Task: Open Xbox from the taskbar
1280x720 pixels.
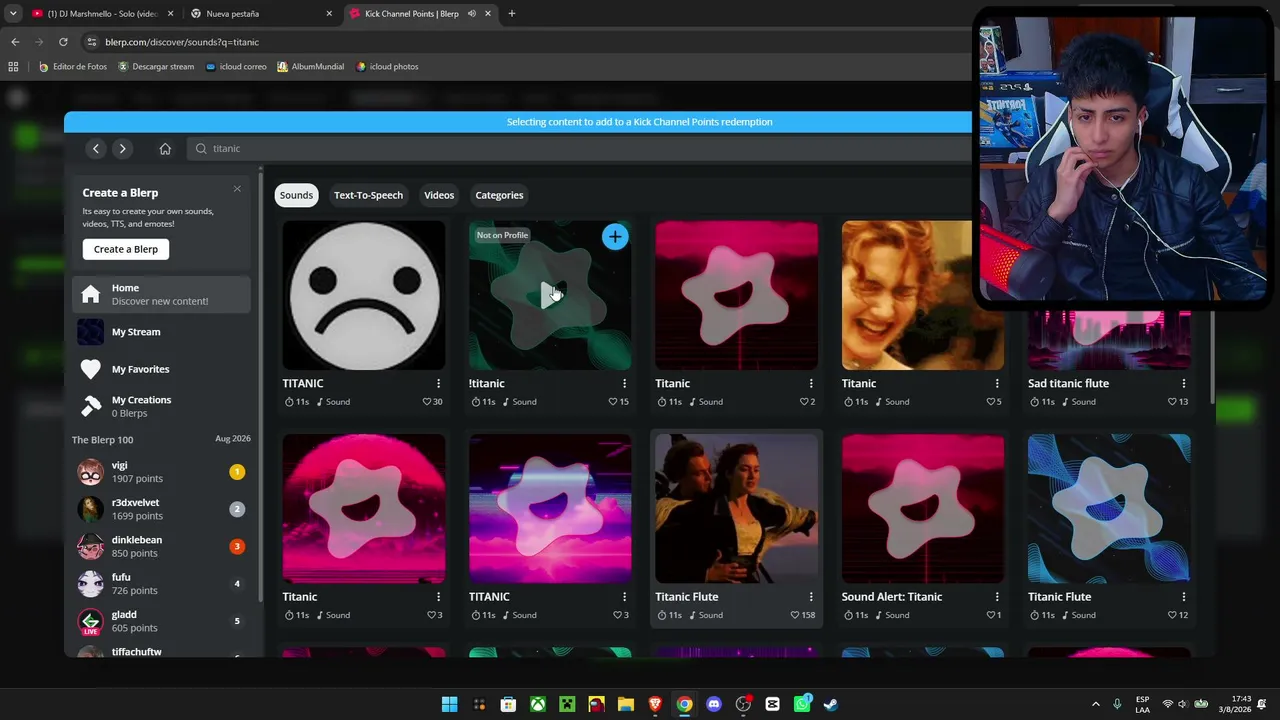Action: click(538, 704)
